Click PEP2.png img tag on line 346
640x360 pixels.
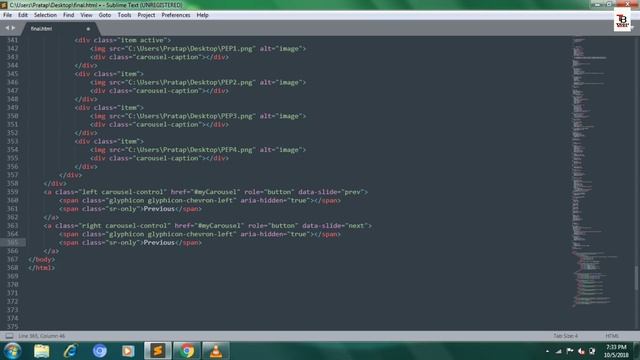(198, 82)
